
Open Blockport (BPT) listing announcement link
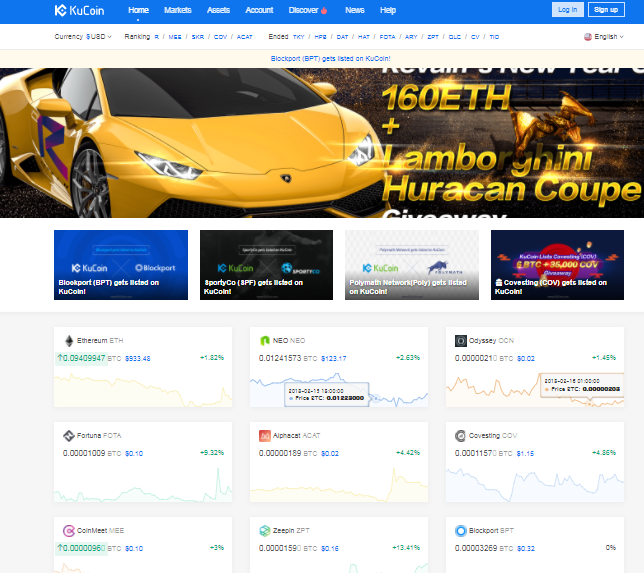pos(331,59)
